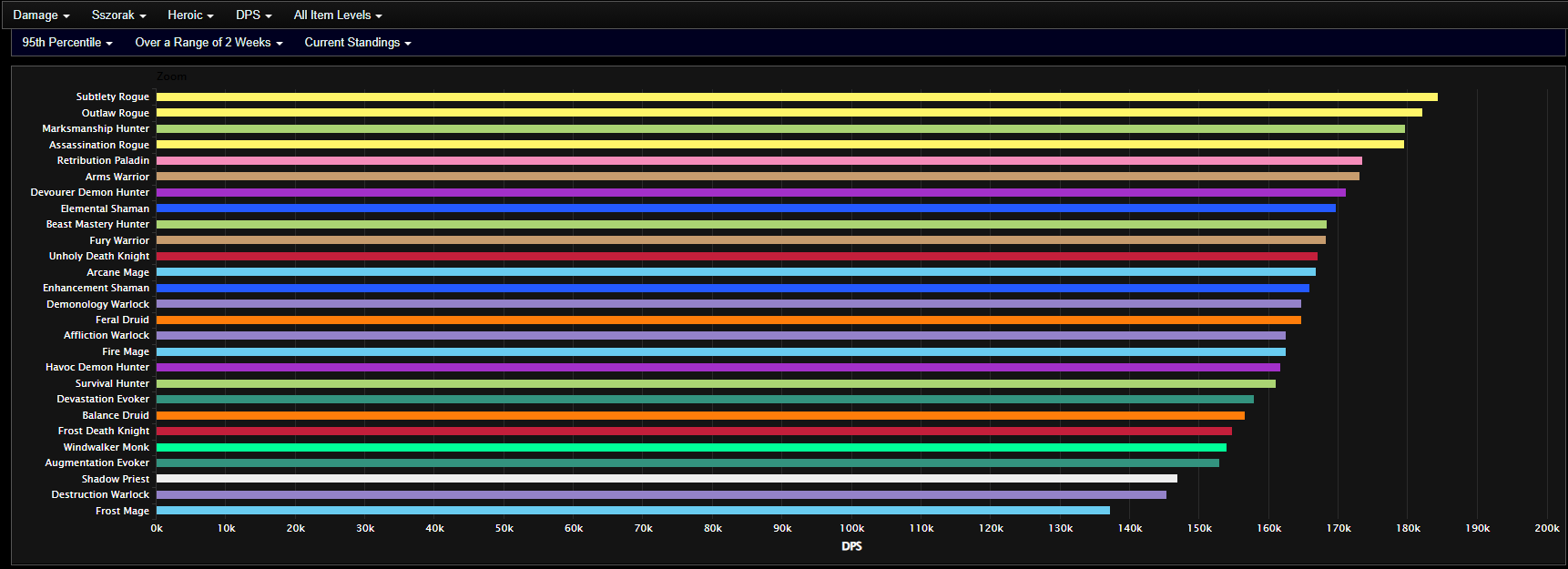Click the white Shadow Priest bar
Screen dimensions: 1568x569
667,479
